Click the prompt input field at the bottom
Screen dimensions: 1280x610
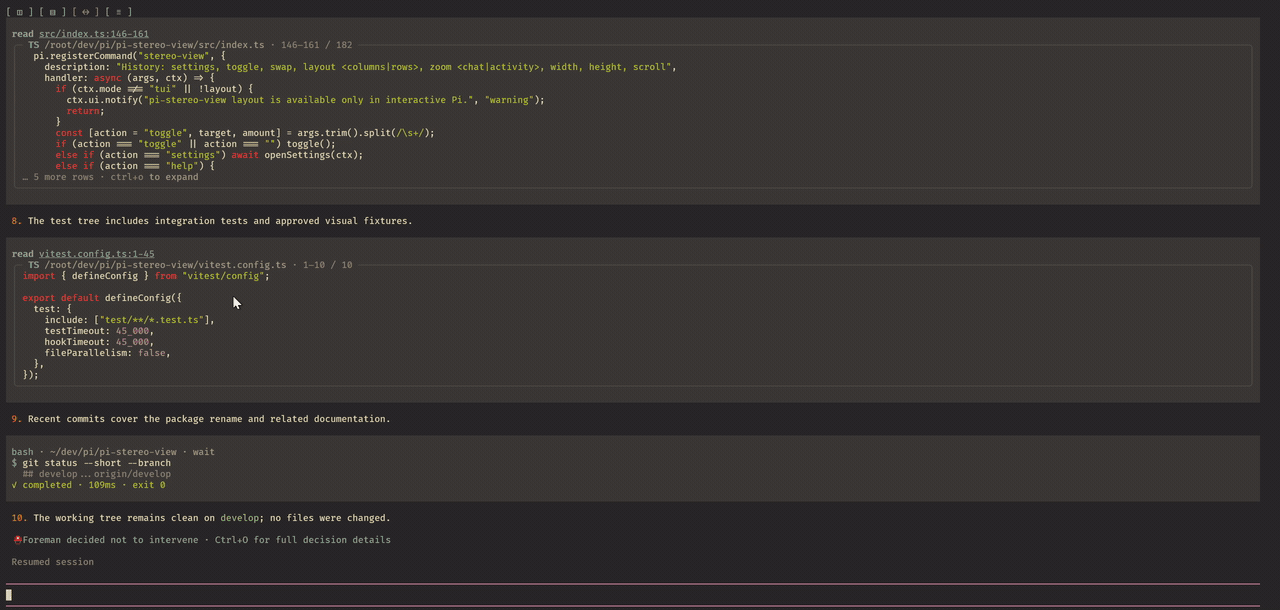tap(632, 595)
